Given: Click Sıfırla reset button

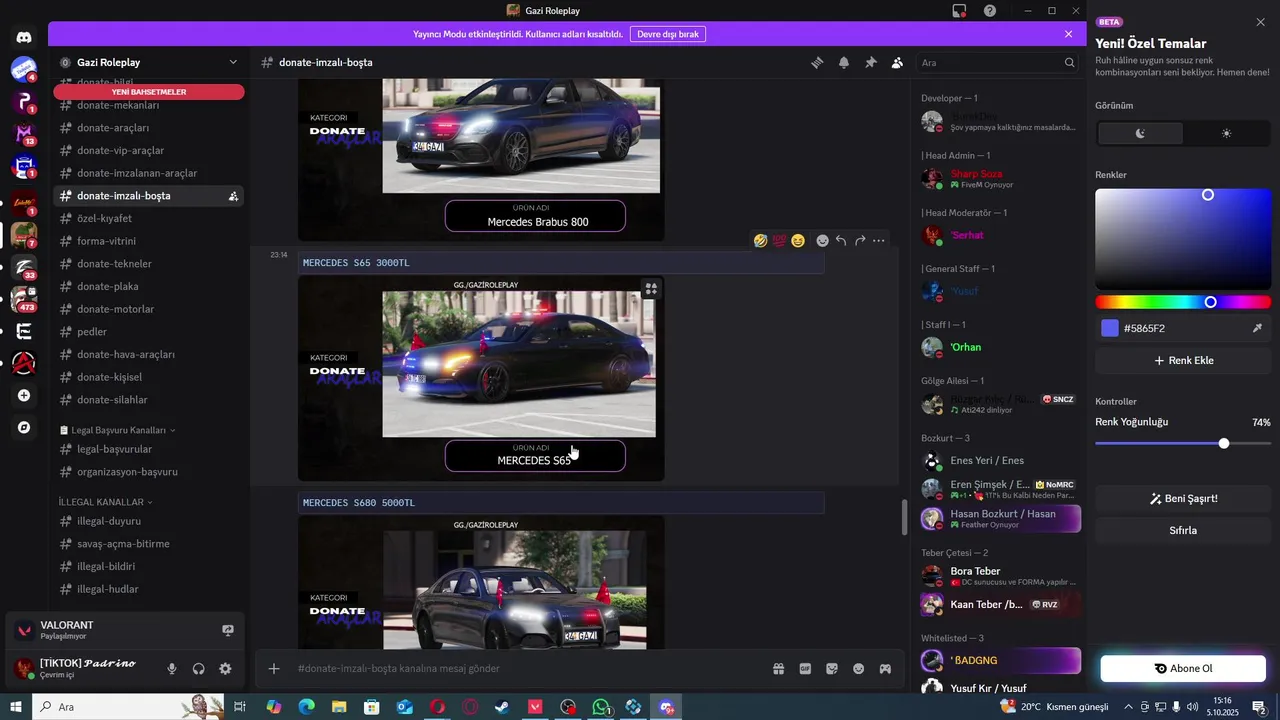Looking at the screenshot, I should [x=1183, y=530].
